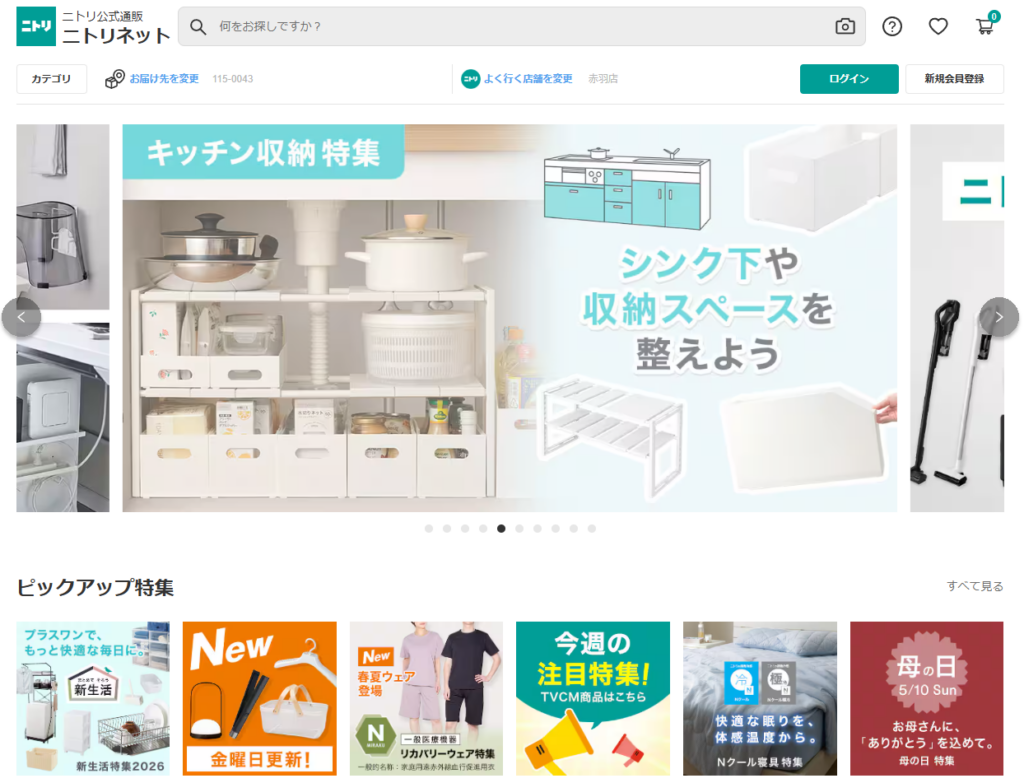The image size is (1024, 783).
Task: Open the カテゴリ category menu
Action: pyautogui.click(x=52, y=78)
